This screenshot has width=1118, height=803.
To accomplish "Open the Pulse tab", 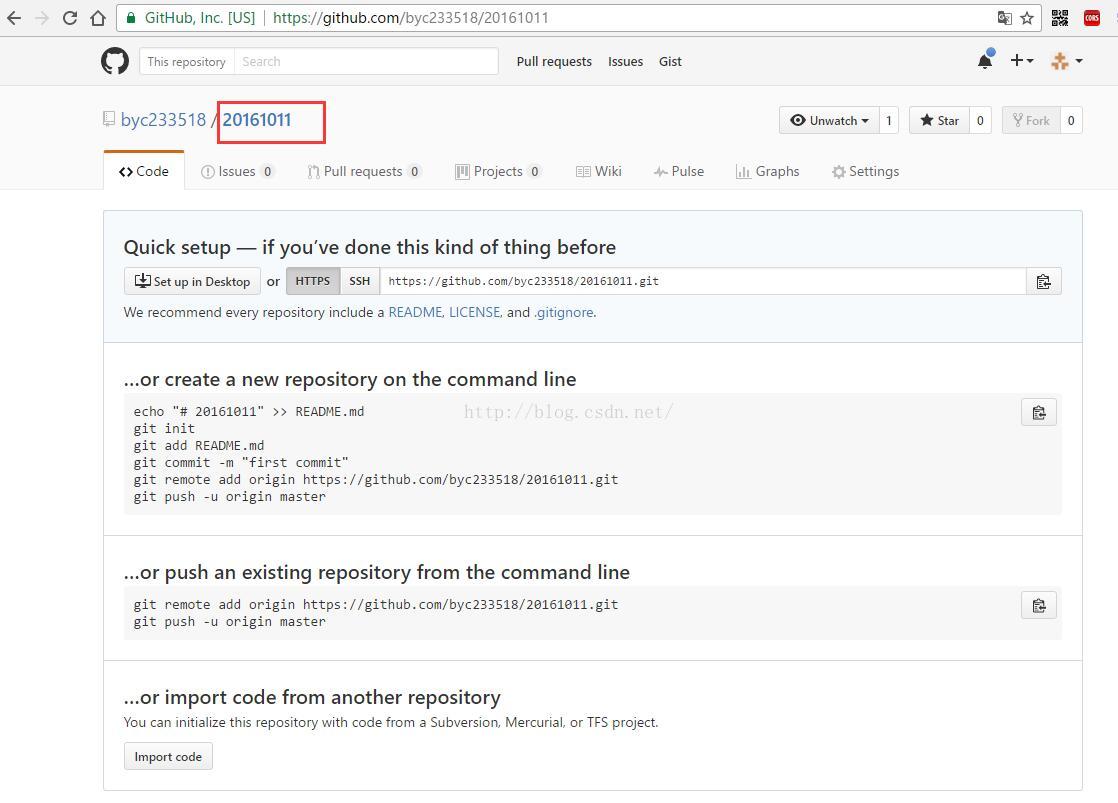I will (x=679, y=171).
